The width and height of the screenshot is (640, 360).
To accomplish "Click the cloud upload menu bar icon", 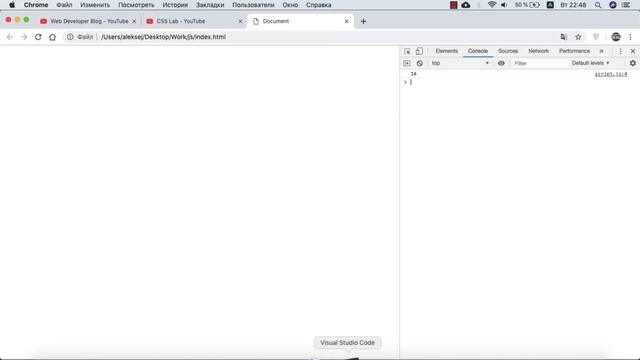I will click(466, 5).
